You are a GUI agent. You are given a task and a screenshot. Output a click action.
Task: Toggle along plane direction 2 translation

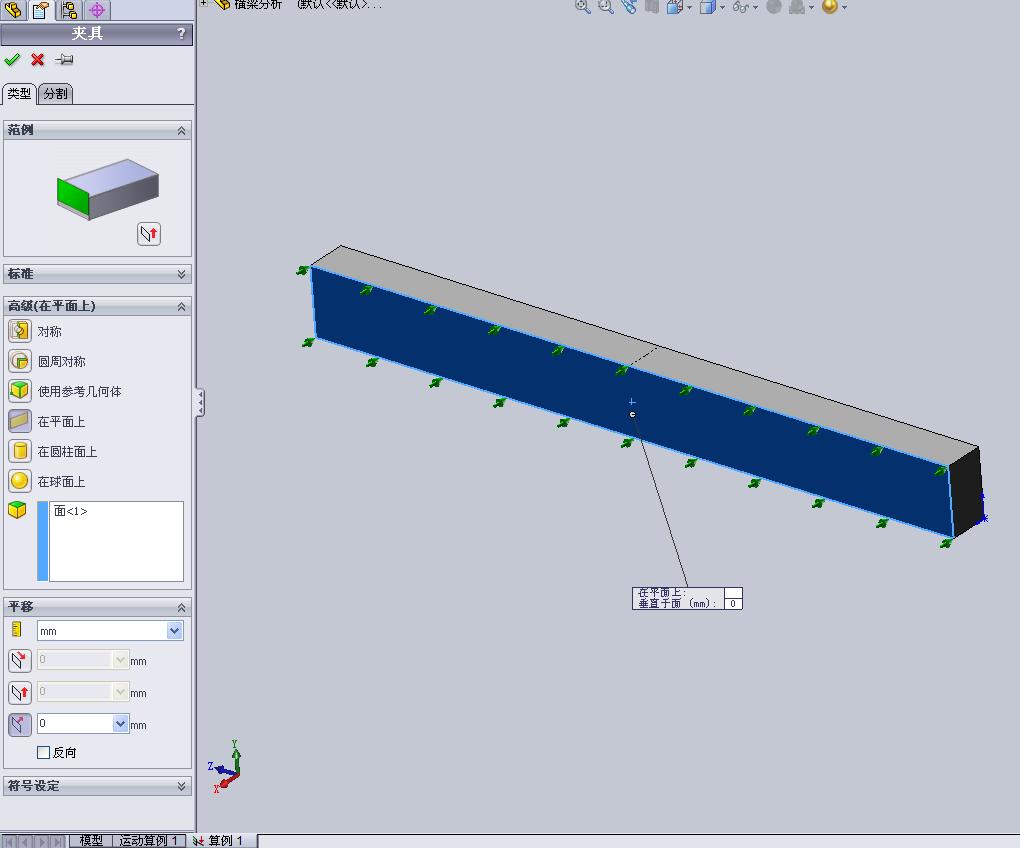pos(20,692)
